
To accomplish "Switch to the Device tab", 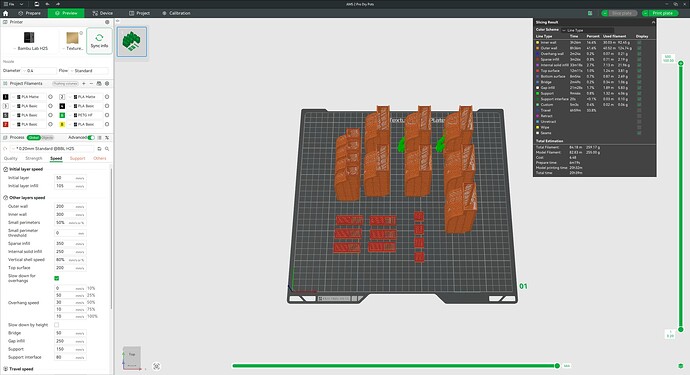I will (x=103, y=13).
